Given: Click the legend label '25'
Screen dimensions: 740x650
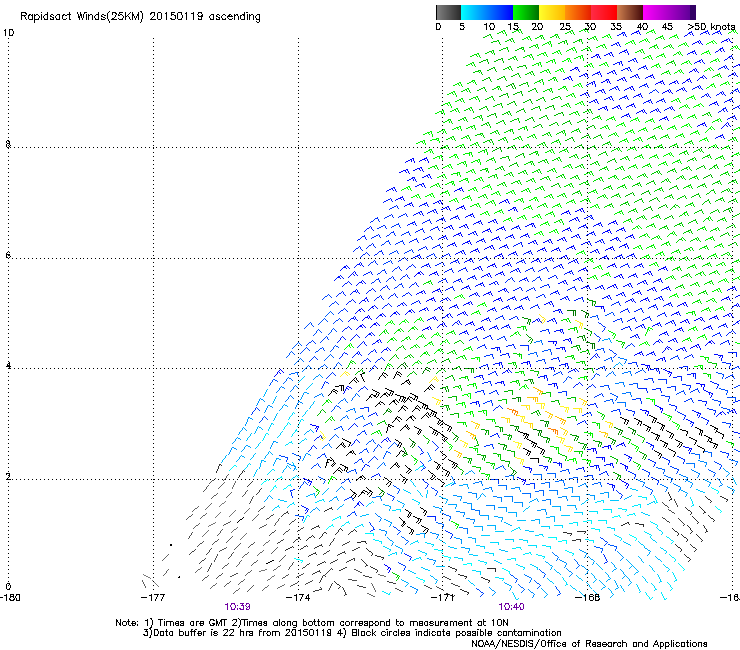Looking at the screenshot, I should [x=565, y=26].
